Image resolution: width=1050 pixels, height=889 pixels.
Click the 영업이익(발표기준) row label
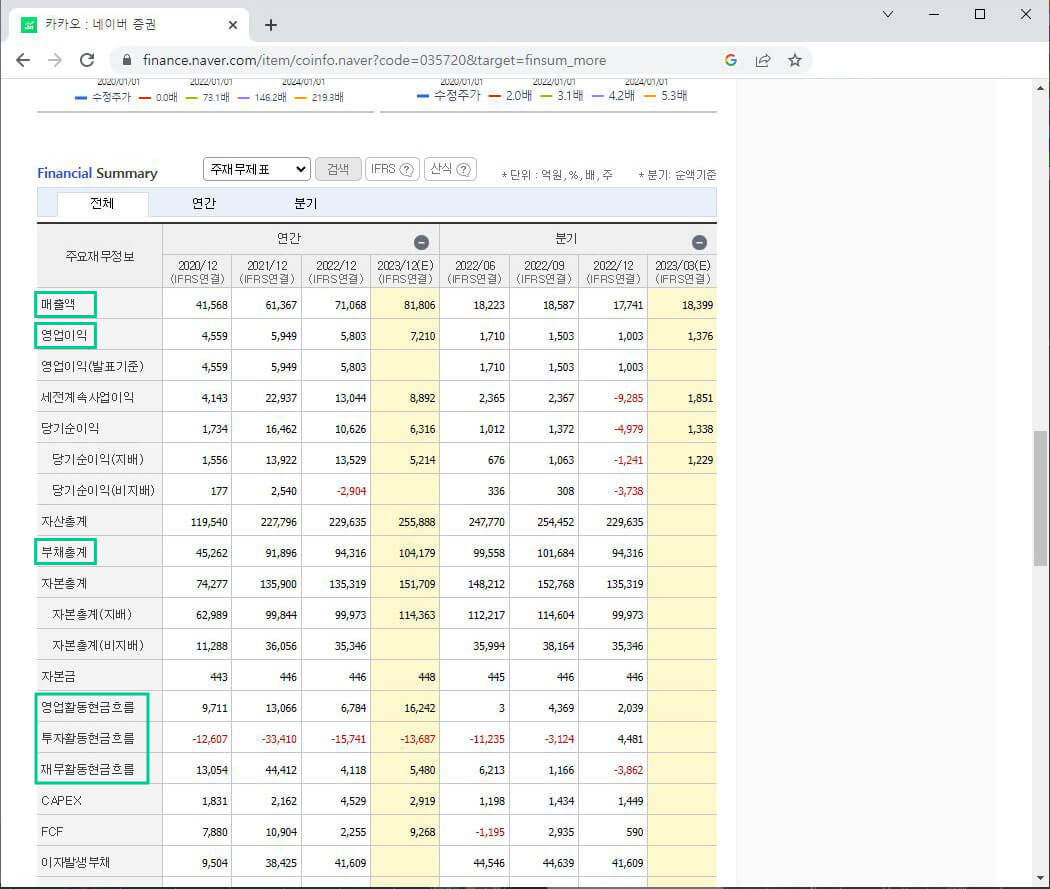tap(92, 366)
